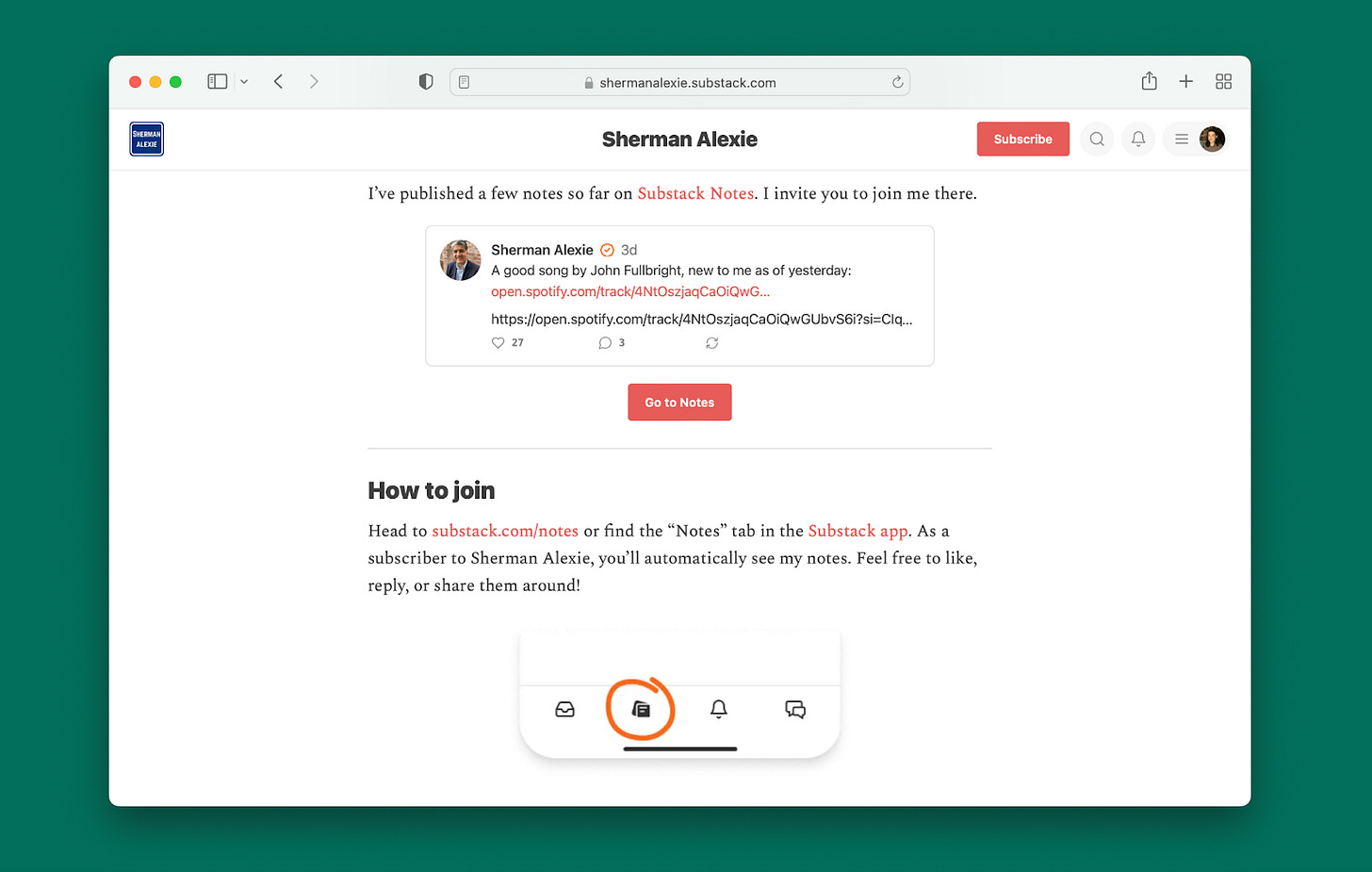Viewport: 1372px width, 872px height.
Task: Open search on the Sherman Alexie publication
Action: [1096, 139]
